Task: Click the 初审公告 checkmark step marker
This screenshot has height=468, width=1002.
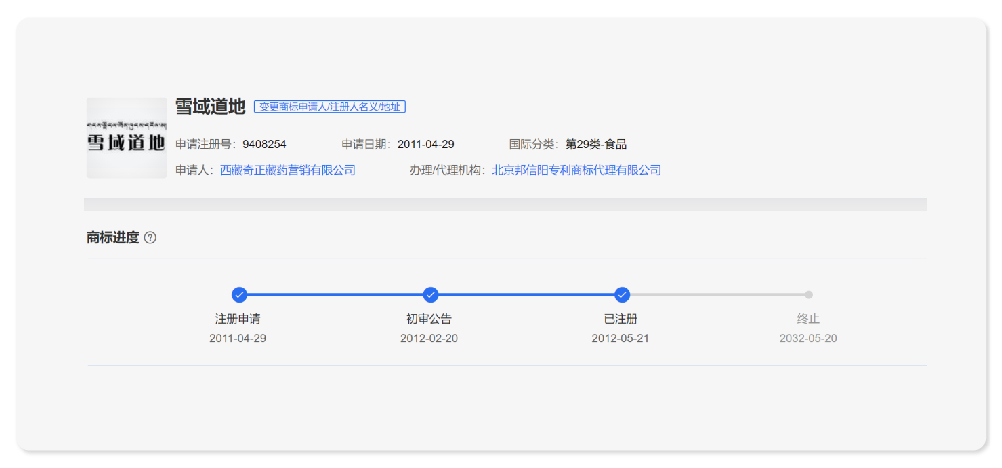Action: click(430, 295)
